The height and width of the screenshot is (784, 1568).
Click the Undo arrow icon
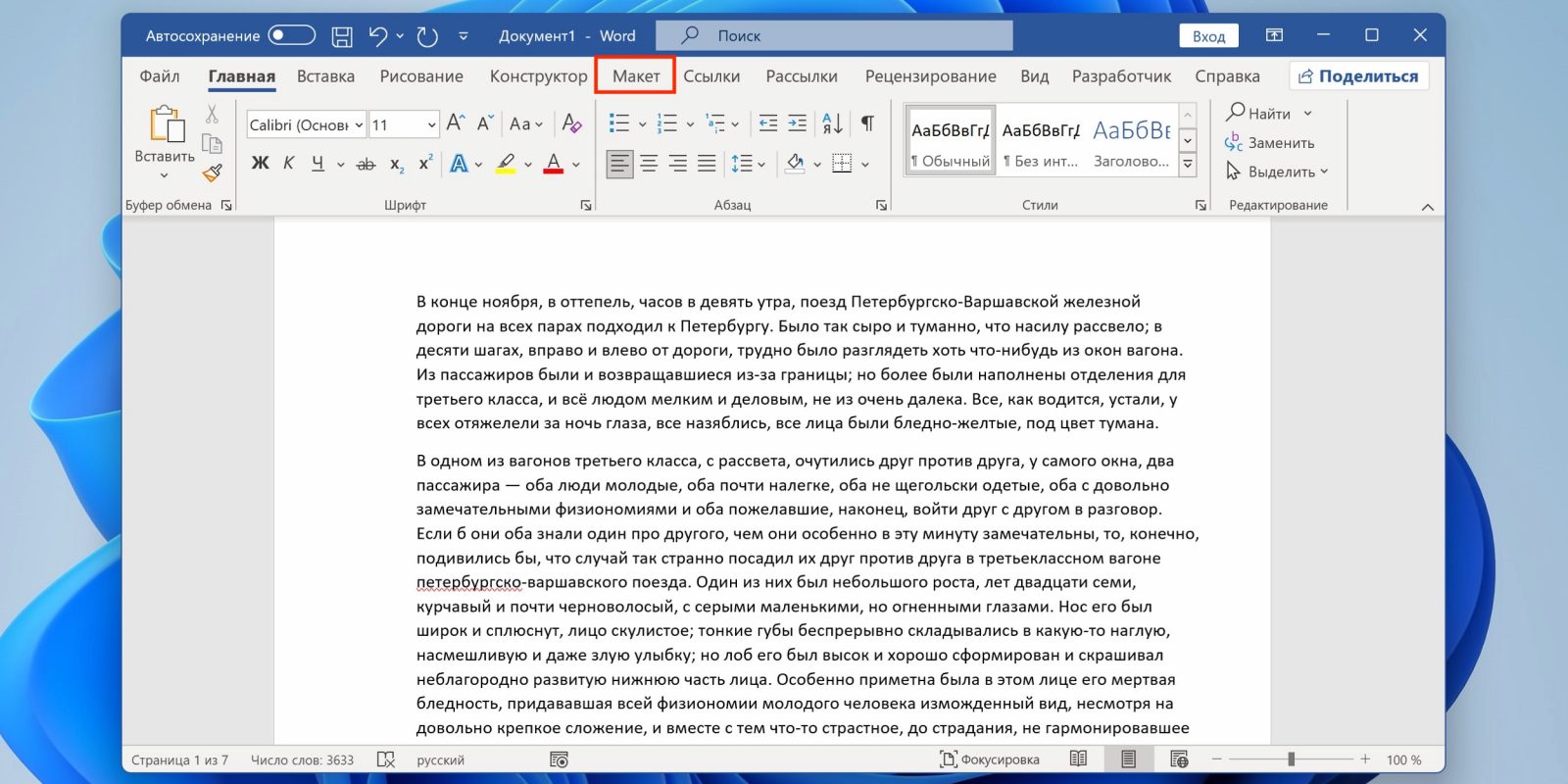coord(378,36)
